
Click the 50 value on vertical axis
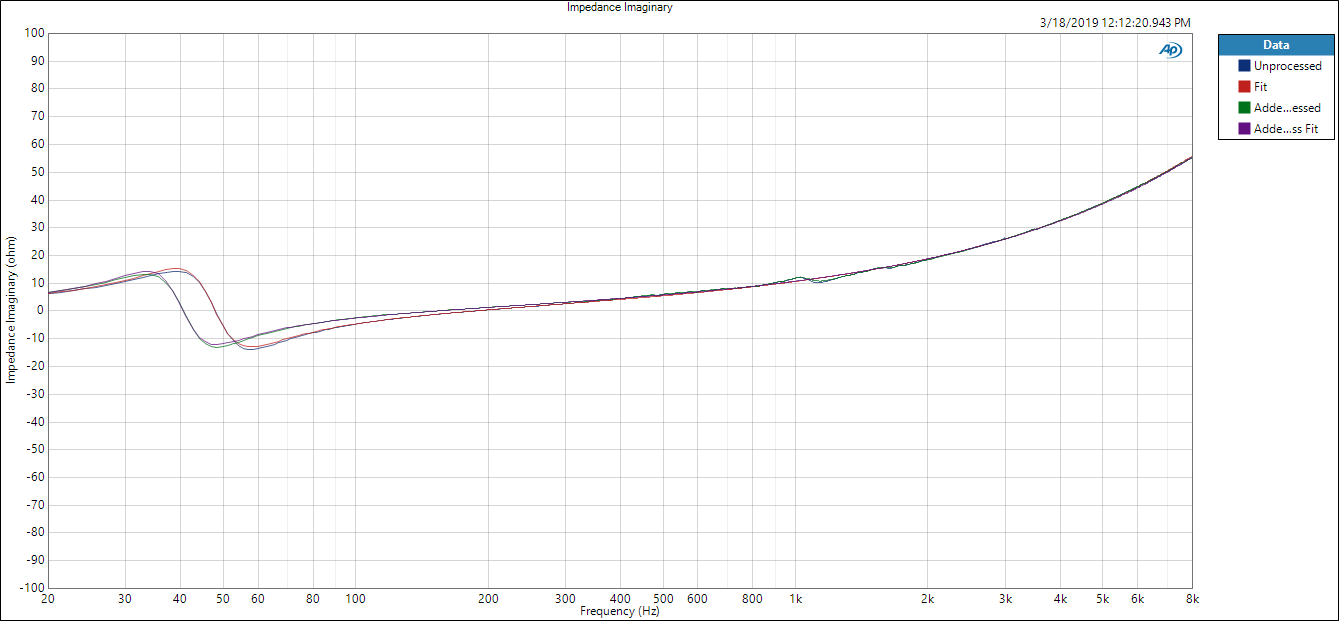pyautogui.click(x=37, y=171)
